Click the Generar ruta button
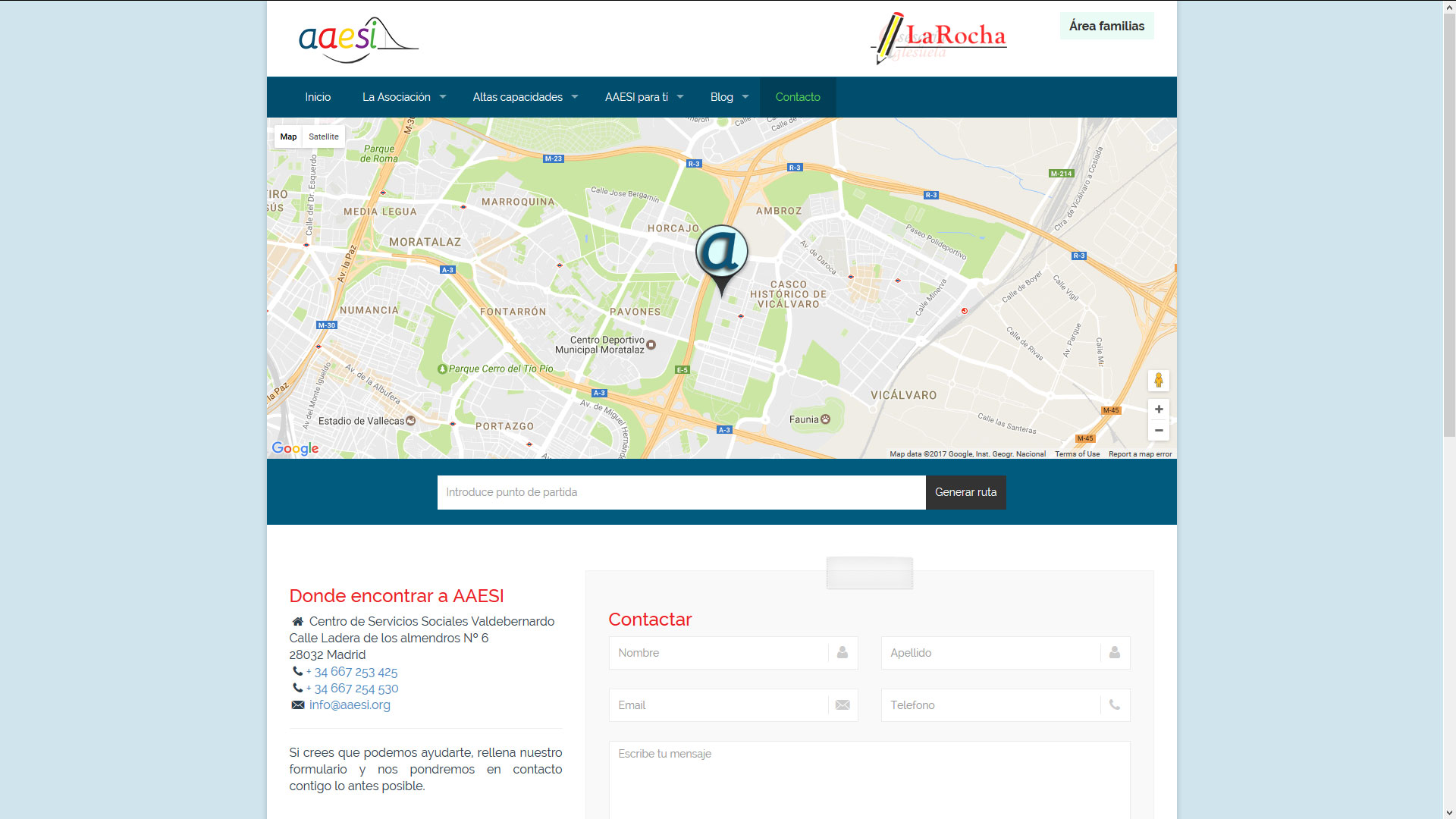The width and height of the screenshot is (1456, 819). [x=965, y=492]
